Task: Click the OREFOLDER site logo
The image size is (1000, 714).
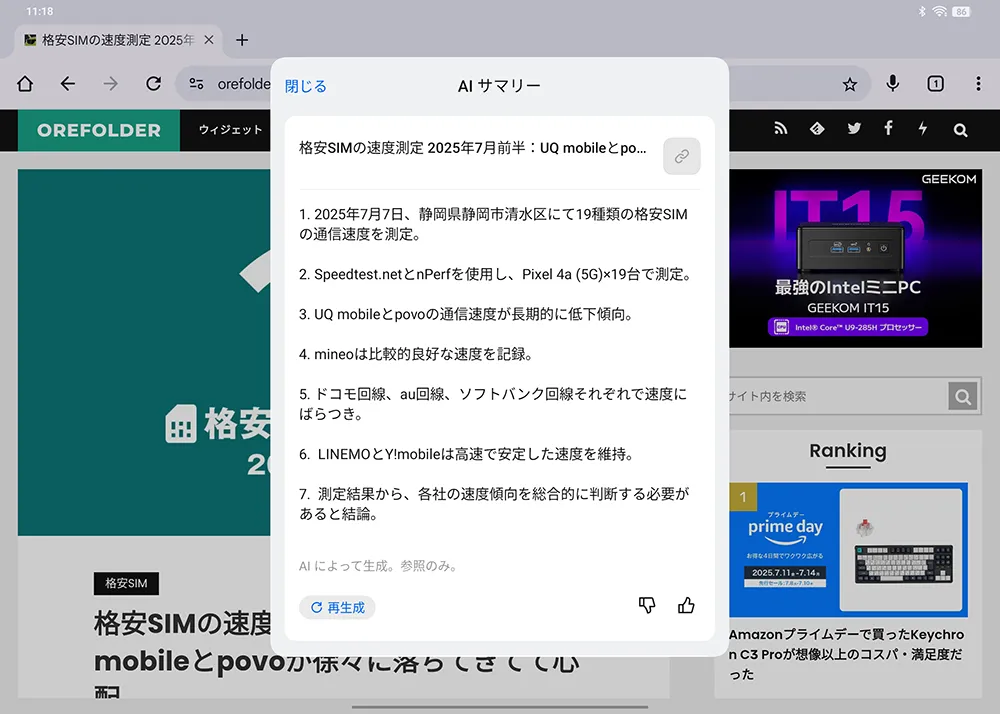Action: pos(99,130)
